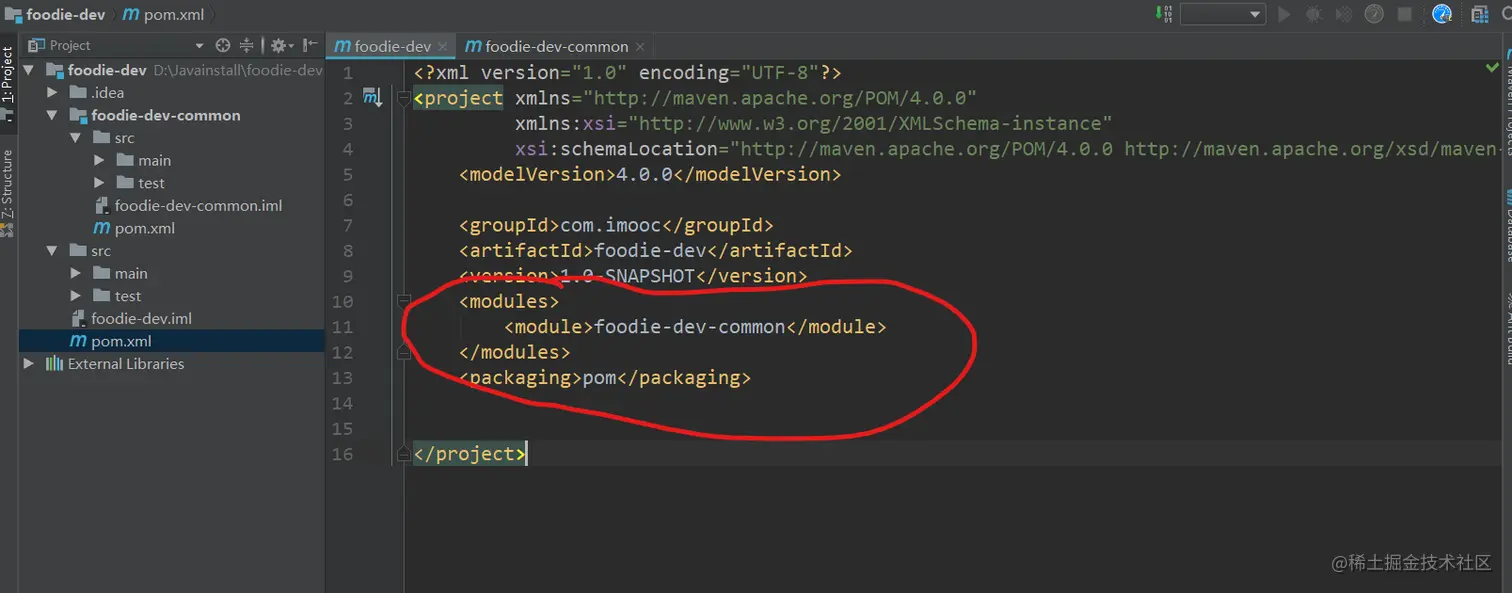
Task: Click the Debug bug icon
Action: (x=1314, y=14)
